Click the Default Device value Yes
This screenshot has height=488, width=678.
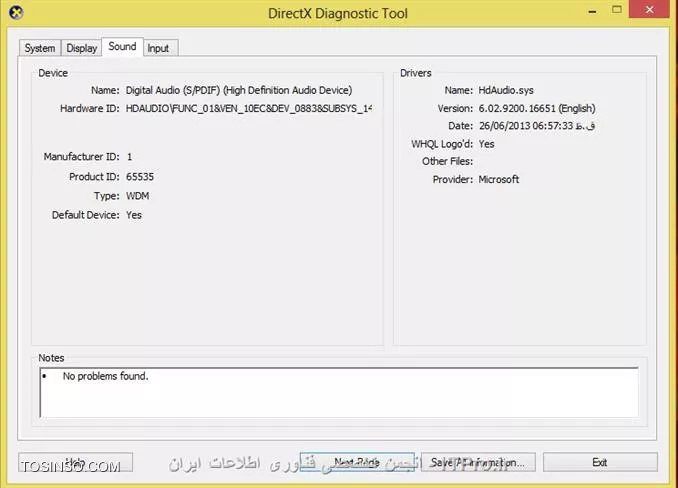coord(134,215)
